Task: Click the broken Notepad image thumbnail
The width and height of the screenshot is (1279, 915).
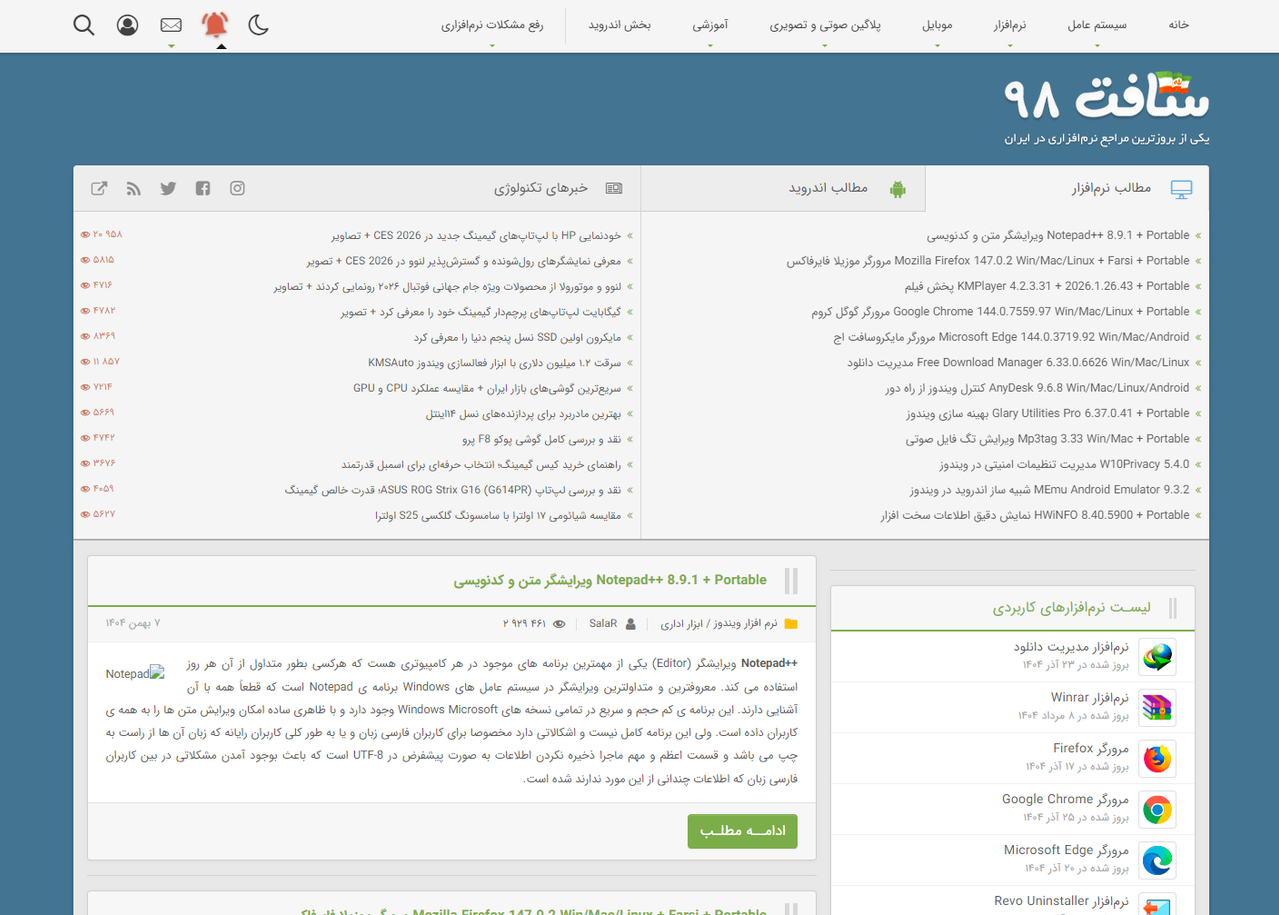Action: click(x=134, y=674)
